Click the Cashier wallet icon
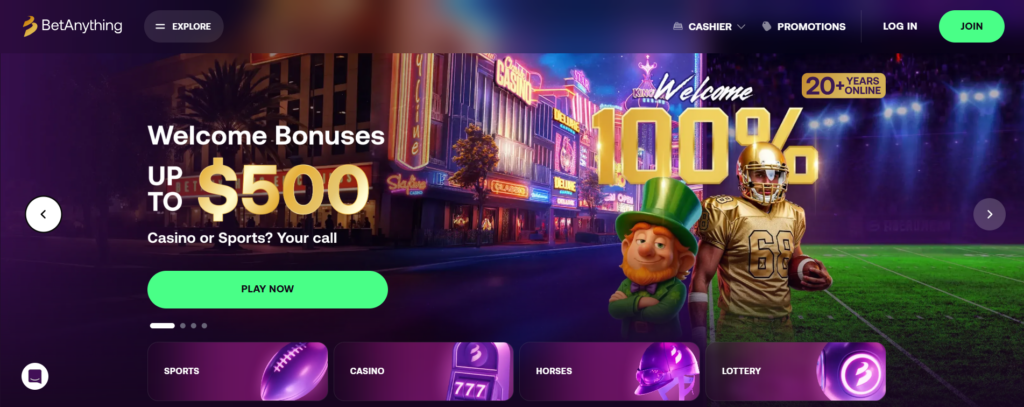This screenshot has height=407, width=1024. pos(678,27)
